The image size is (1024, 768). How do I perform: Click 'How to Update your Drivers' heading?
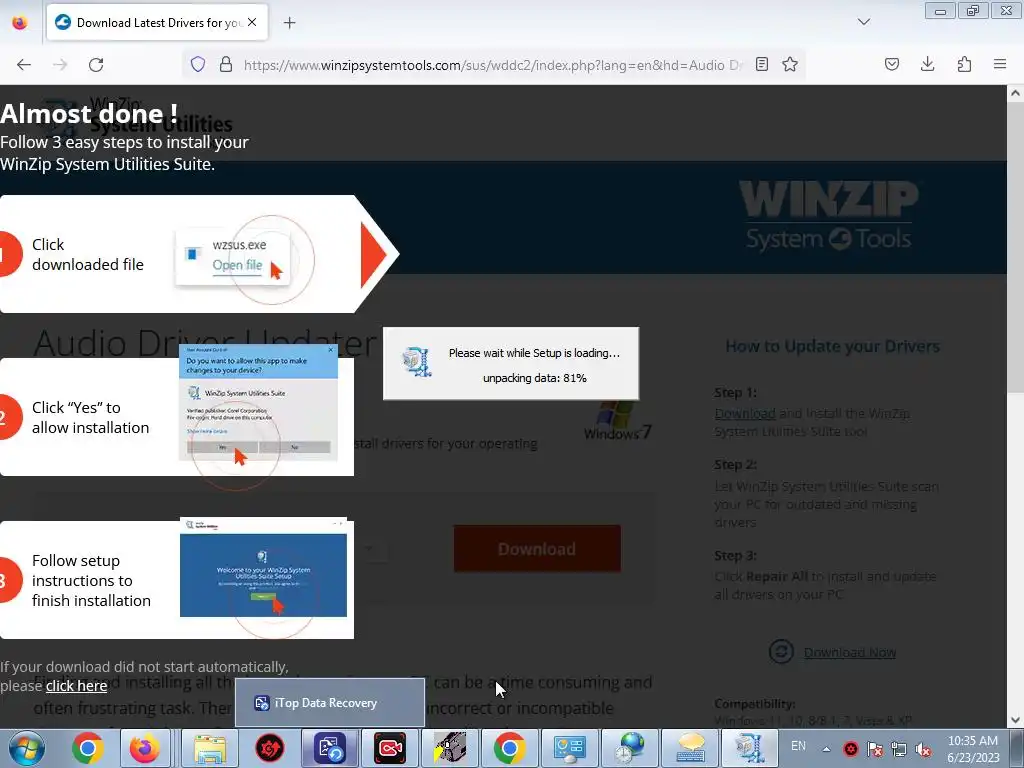coord(833,347)
